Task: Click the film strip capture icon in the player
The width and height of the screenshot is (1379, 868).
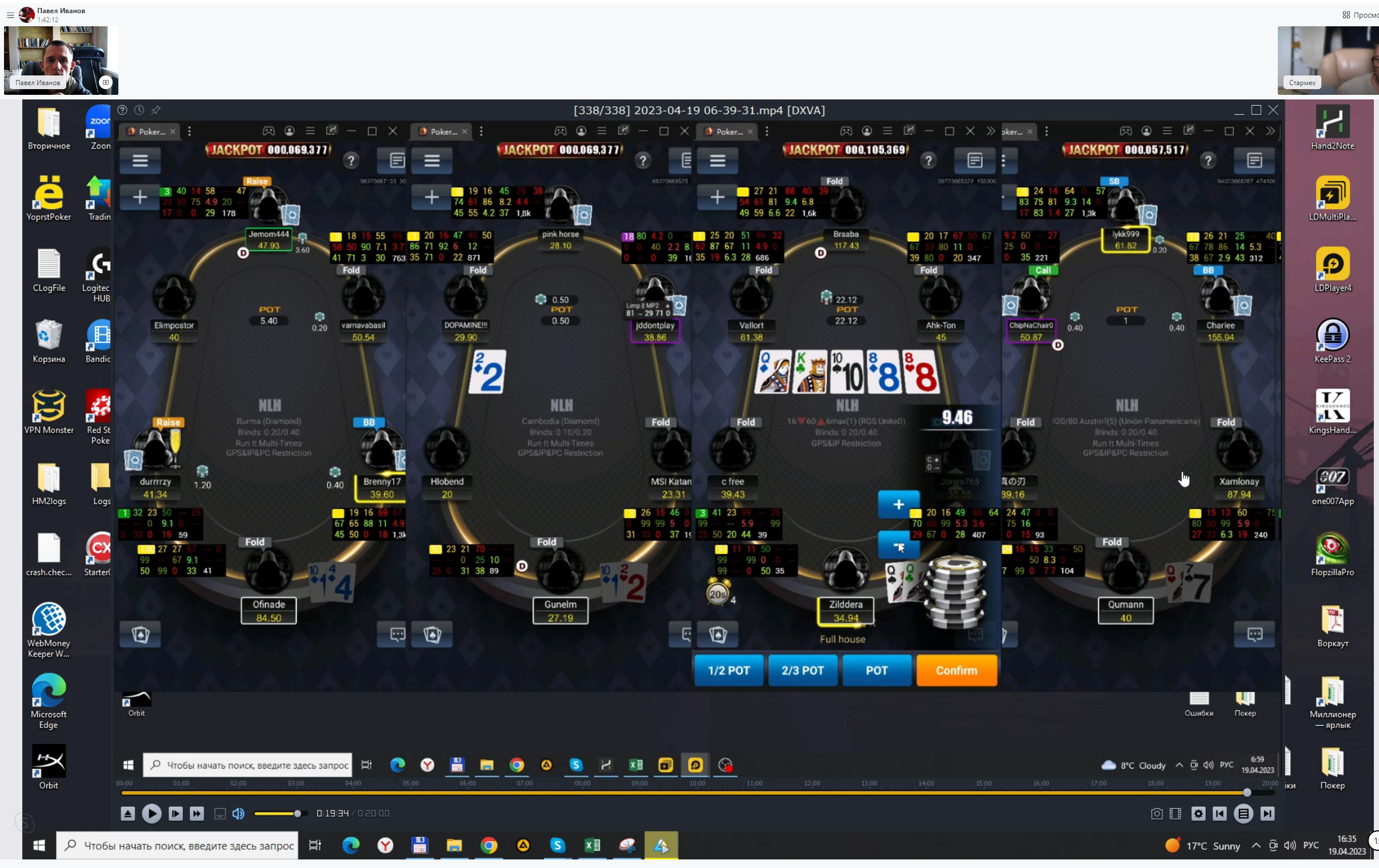Action: pos(1175,813)
